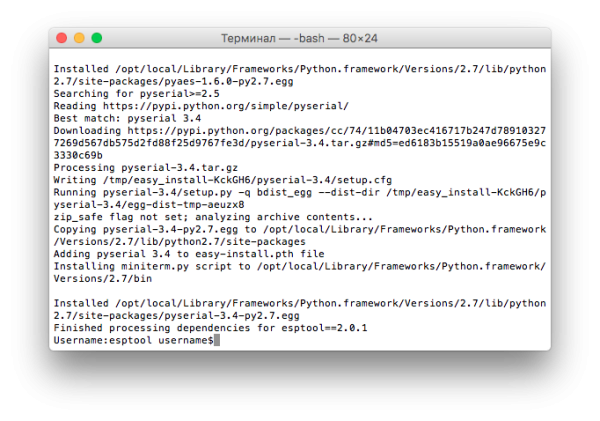
Task: Click the line 'Best match: pyserial 3.4'
Action: [x=127, y=118]
